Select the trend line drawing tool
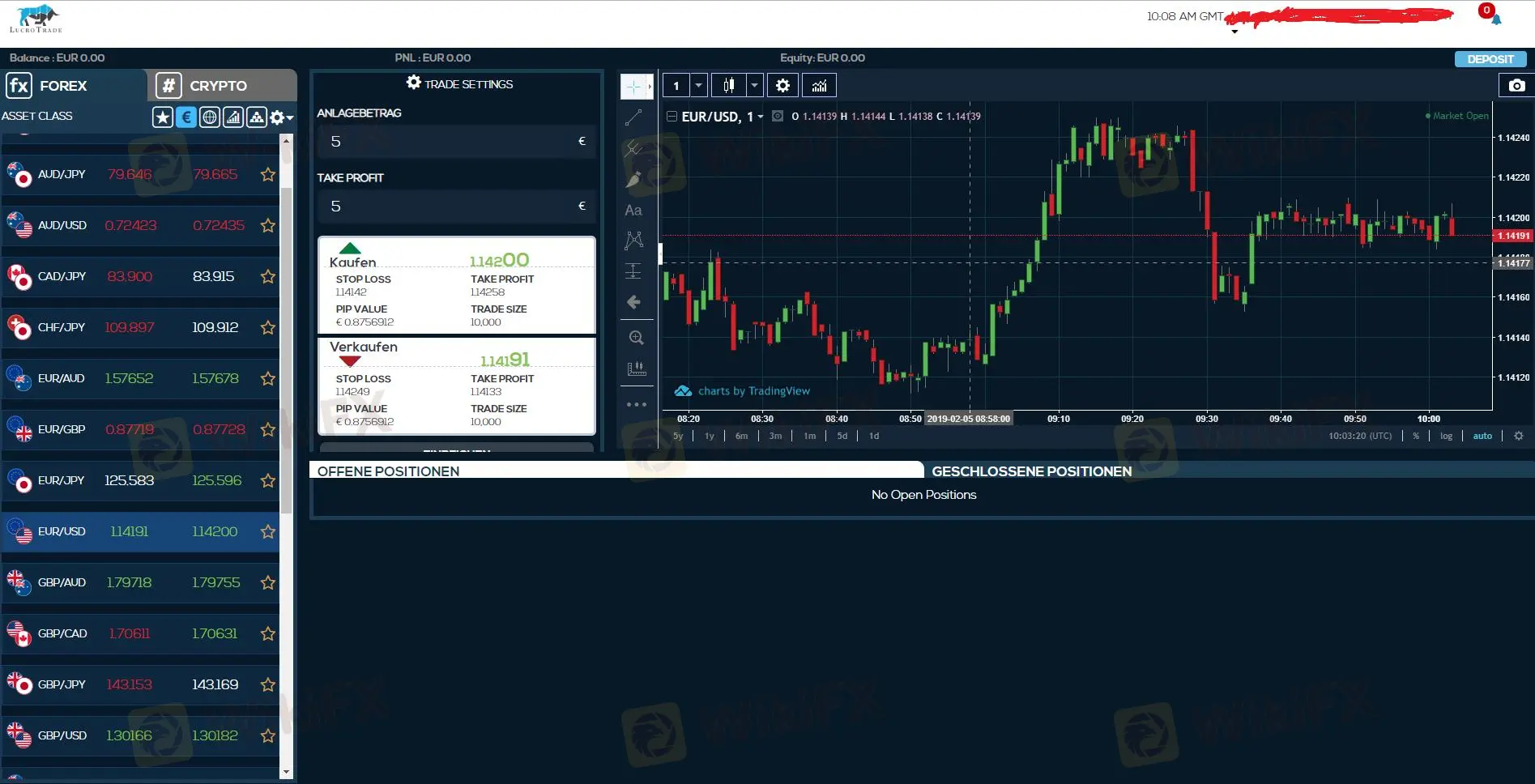The width and height of the screenshot is (1535, 784). coord(635,116)
